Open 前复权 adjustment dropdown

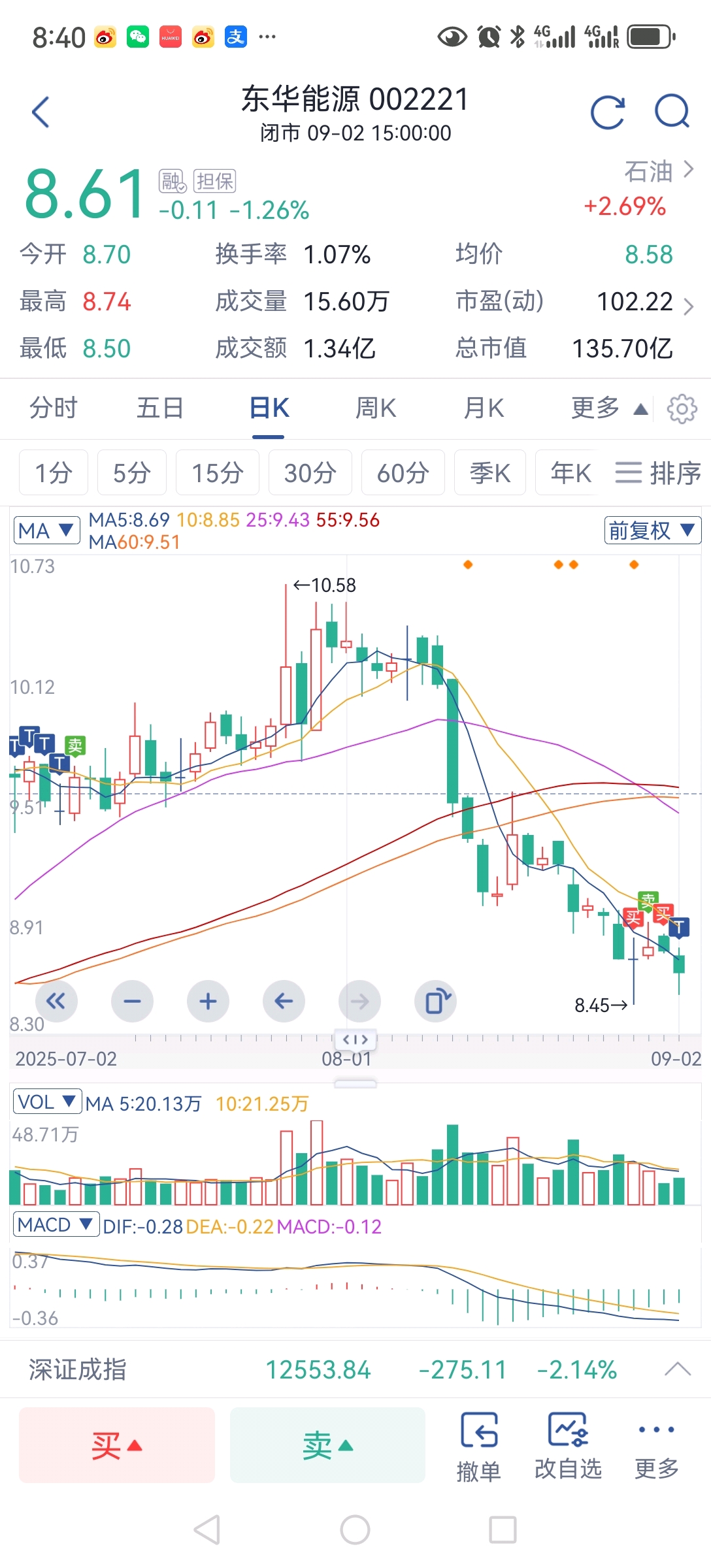pyautogui.click(x=652, y=531)
